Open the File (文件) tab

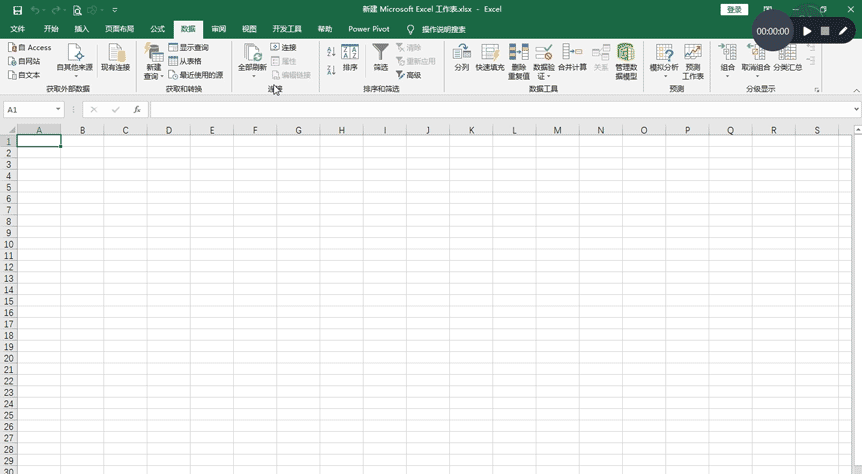18,29
